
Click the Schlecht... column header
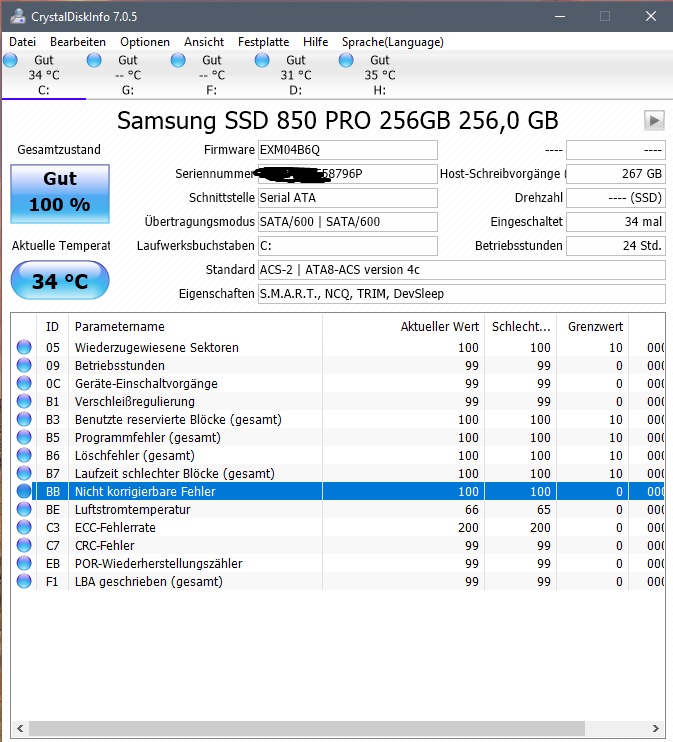pyautogui.click(x=521, y=327)
